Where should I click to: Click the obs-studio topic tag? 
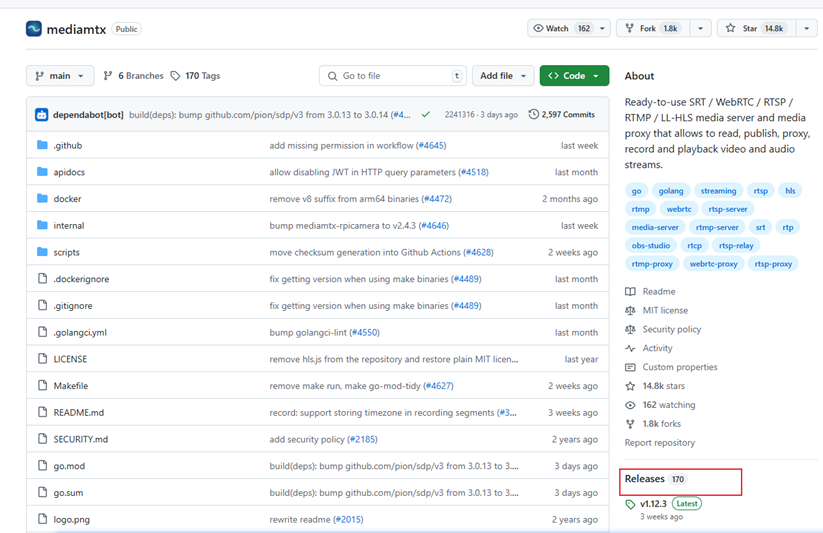point(651,245)
